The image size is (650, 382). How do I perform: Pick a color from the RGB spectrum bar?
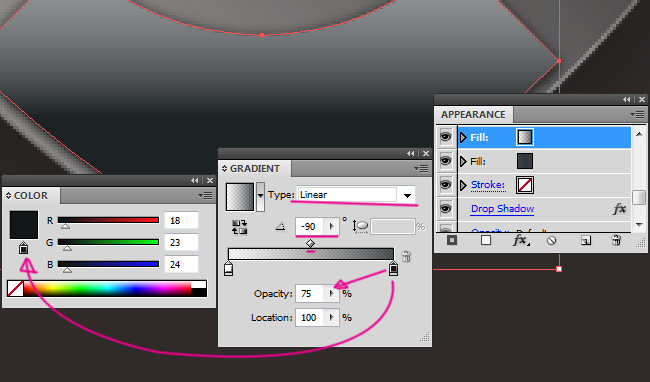[x=107, y=288]
